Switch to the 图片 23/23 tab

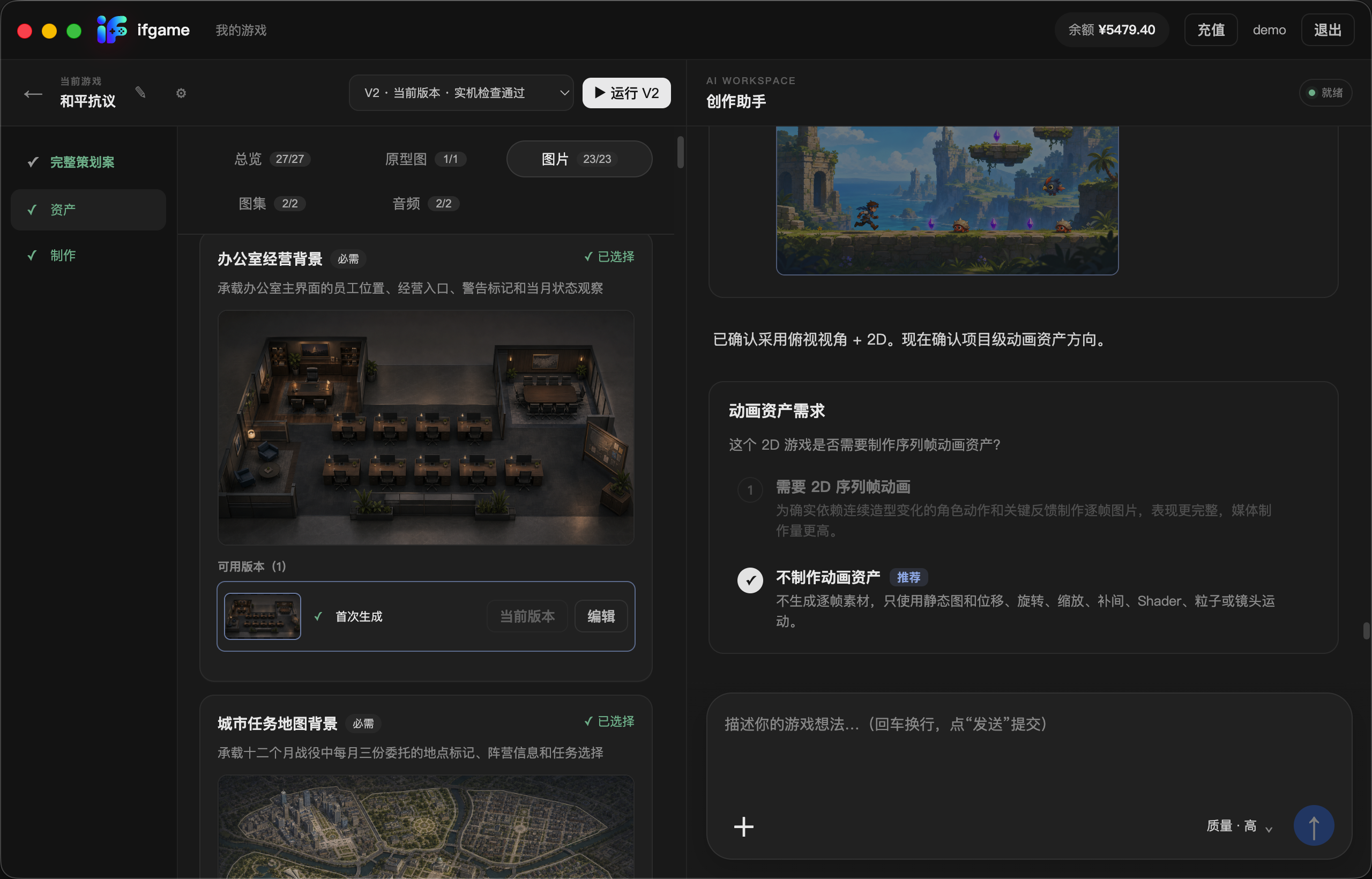pyautogui.click(x=579, y=159)
